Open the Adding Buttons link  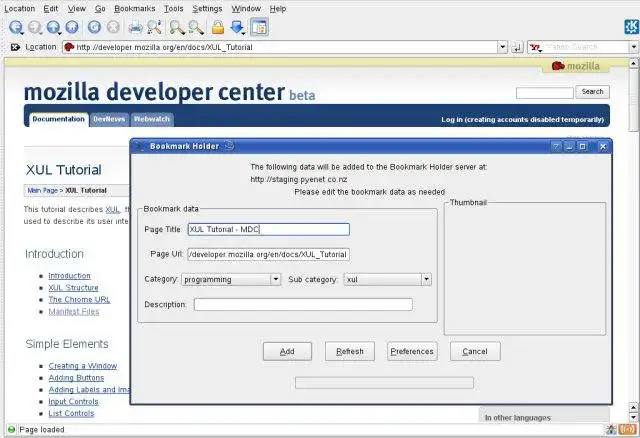point(76,378)
